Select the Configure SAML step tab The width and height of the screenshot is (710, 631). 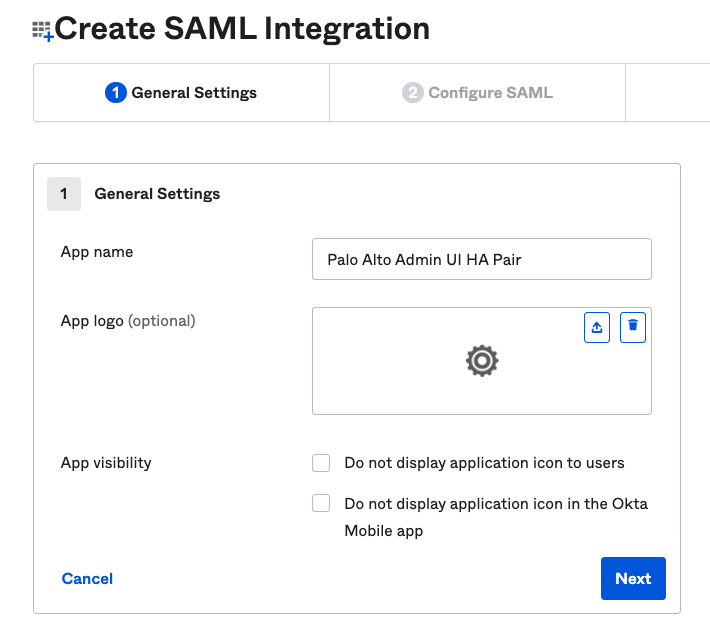pos(477,93)
